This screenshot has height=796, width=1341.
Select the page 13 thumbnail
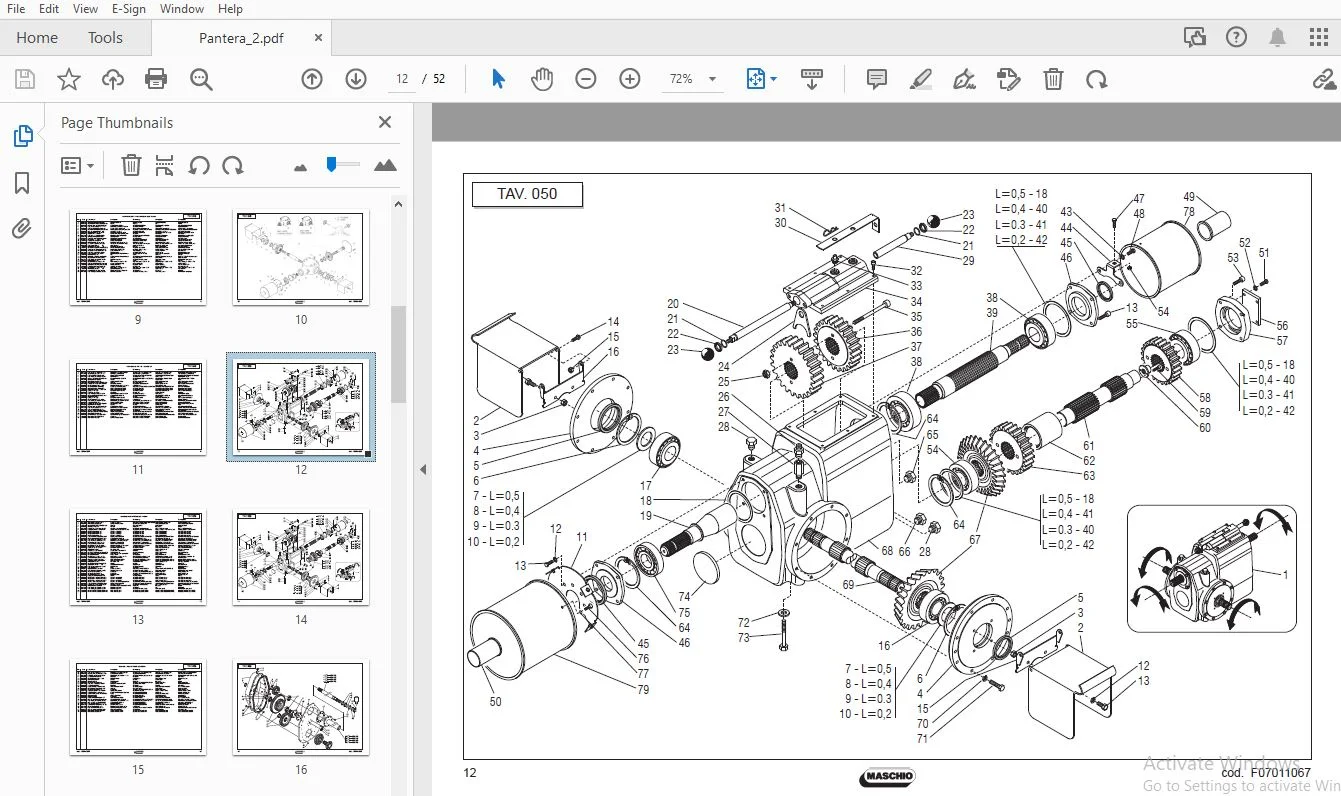[x=138, y=557]
